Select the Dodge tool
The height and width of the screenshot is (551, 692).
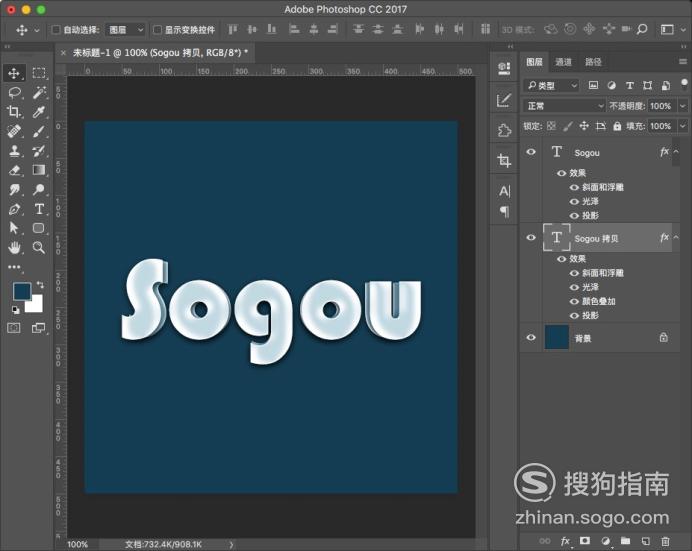[39, 189]
